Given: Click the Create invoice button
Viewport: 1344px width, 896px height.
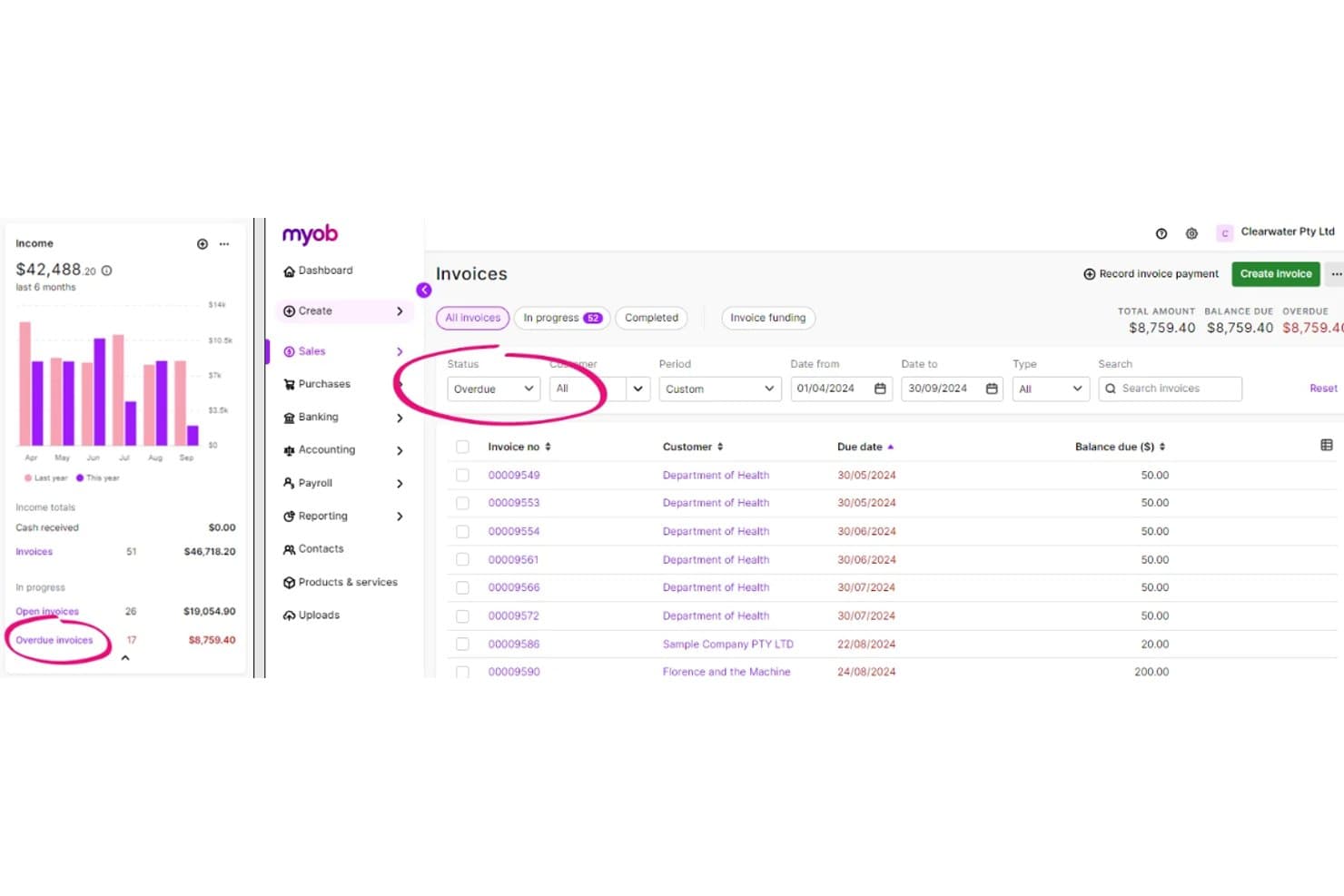Looking at the screenshot, I should (1276, 274).
